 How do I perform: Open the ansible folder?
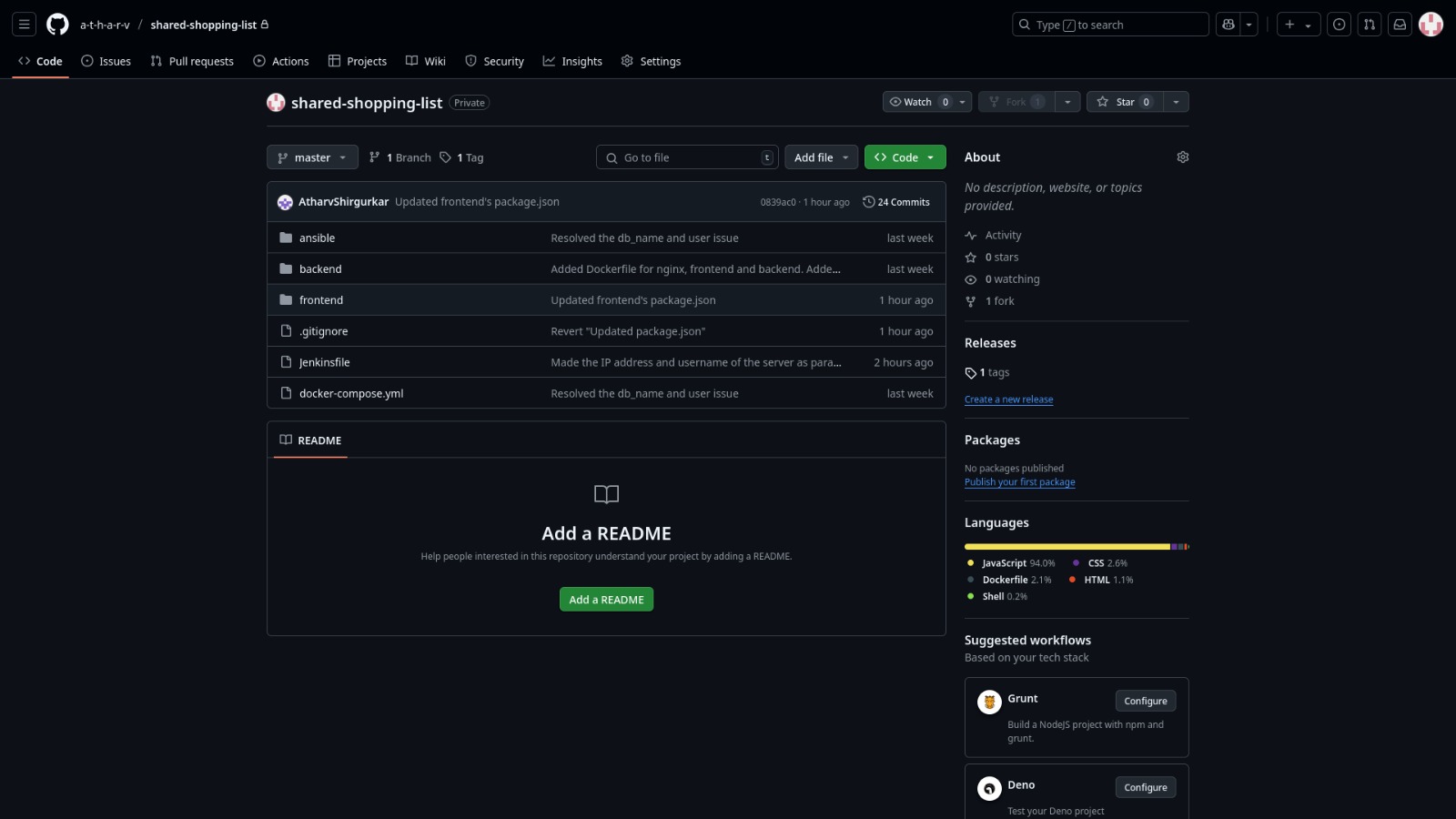pyautogui.click(x=317, y=238)
